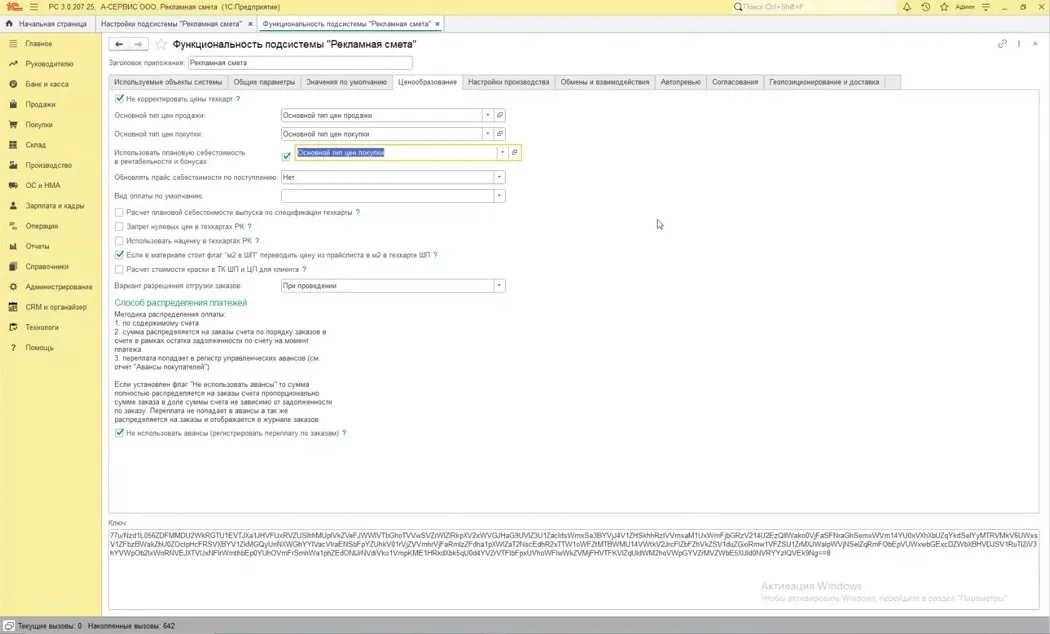This screenshot has width=1050, height=634.
Task: Toggle the Использовать плановую себестоимость checkbox
Action: click(x=287, y=156)
